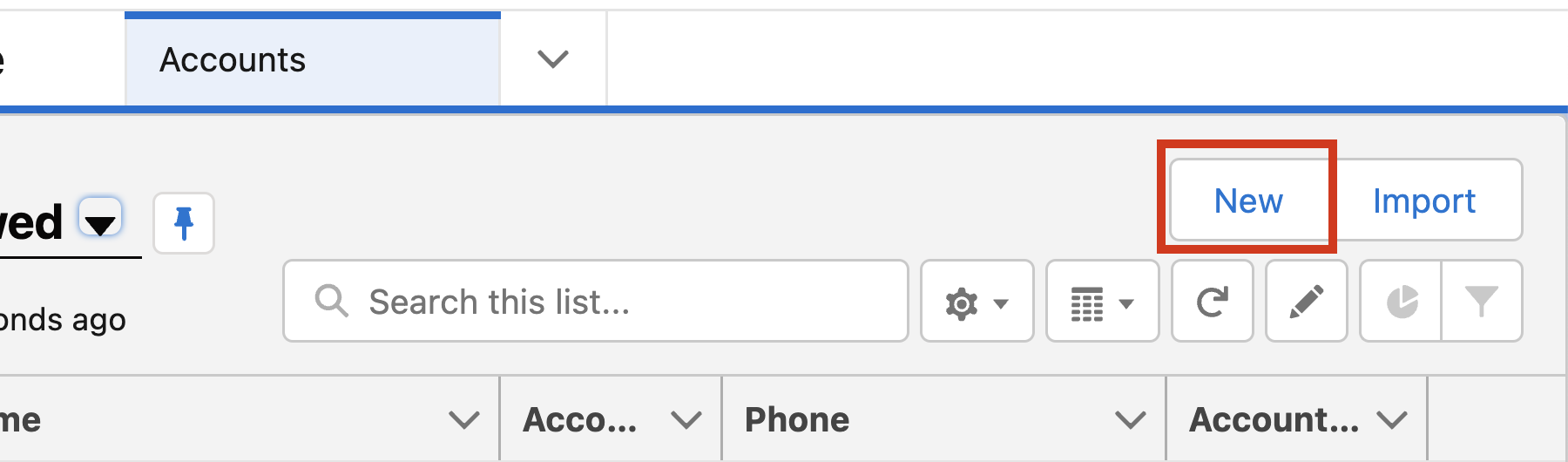
Task: Open the list view picker dropdown
Action: pyautogui.click(x=100, y=220)
